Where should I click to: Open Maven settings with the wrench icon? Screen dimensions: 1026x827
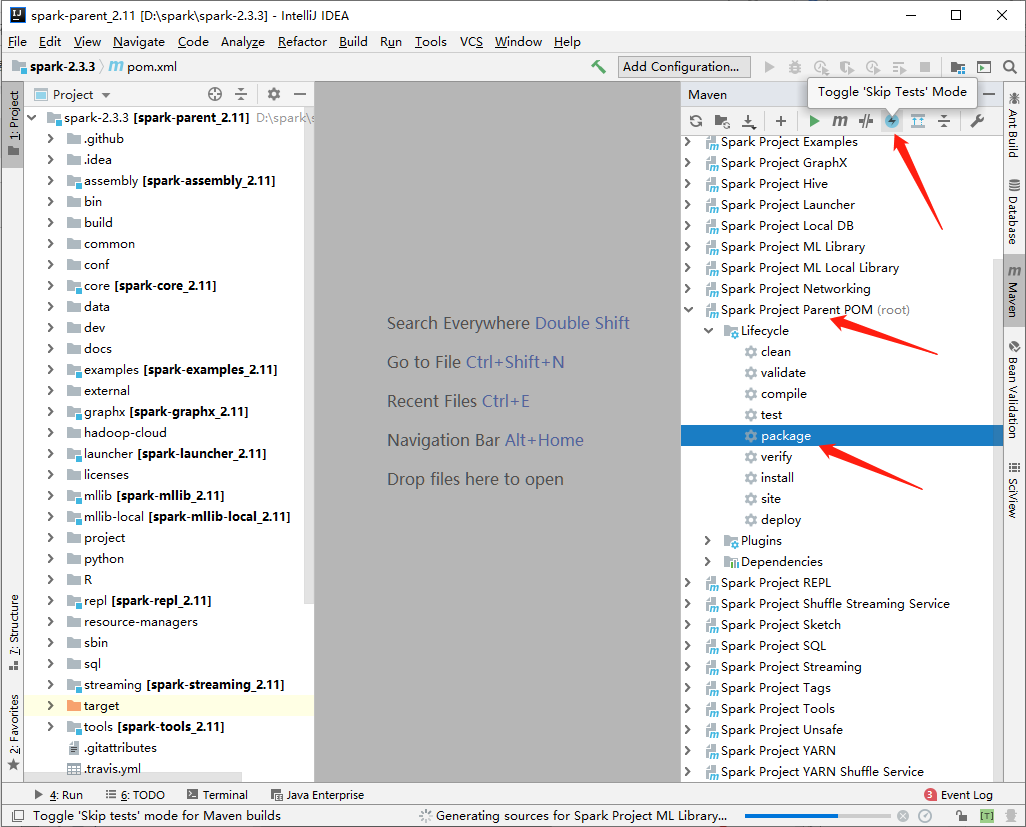(x=977, y=120)
